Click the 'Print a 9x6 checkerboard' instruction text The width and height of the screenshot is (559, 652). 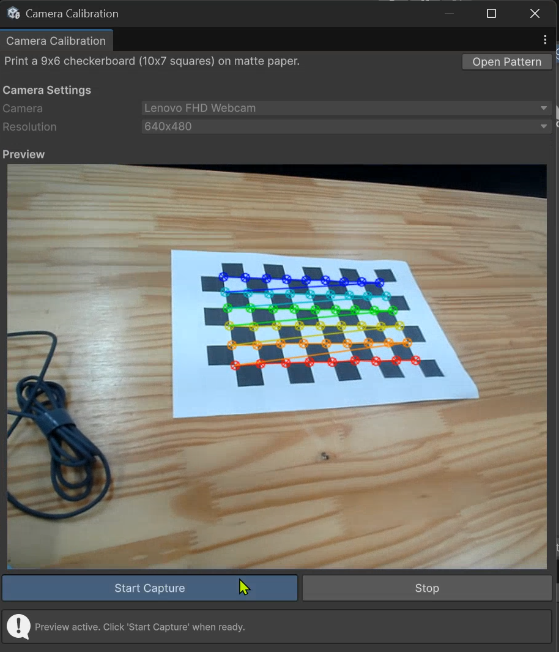152,61
